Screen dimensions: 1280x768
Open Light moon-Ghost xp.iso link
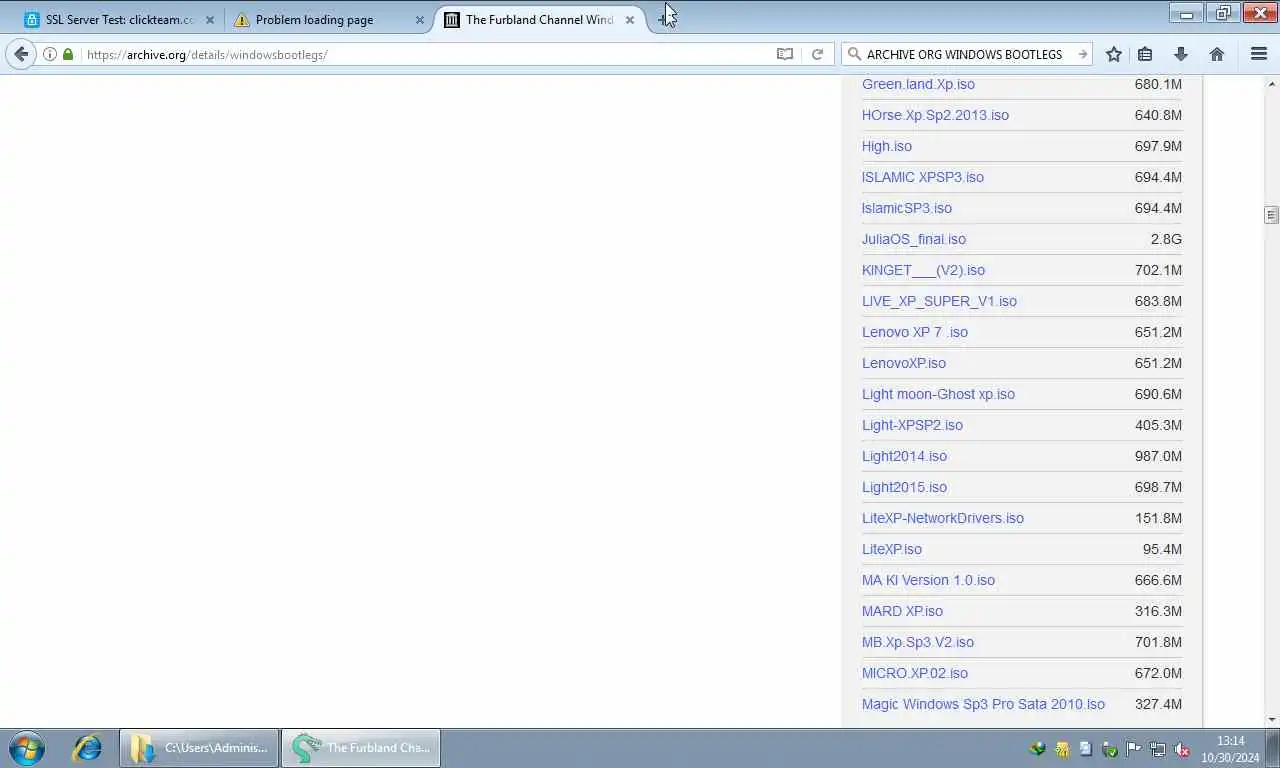point(938,394)
